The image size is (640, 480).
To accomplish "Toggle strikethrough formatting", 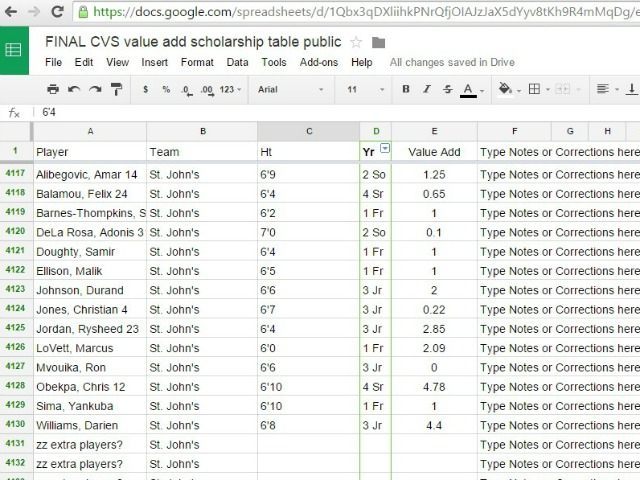I will (447, 89).
